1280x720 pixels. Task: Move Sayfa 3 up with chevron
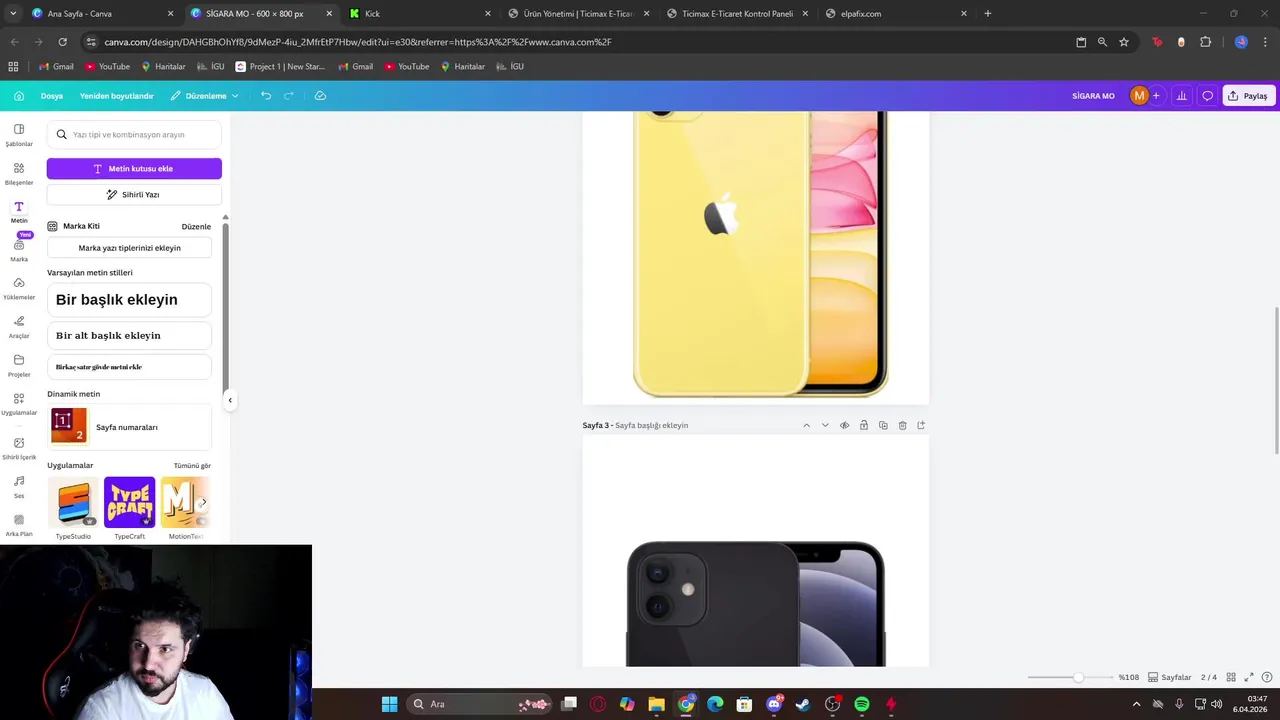[x=806, y=425]
